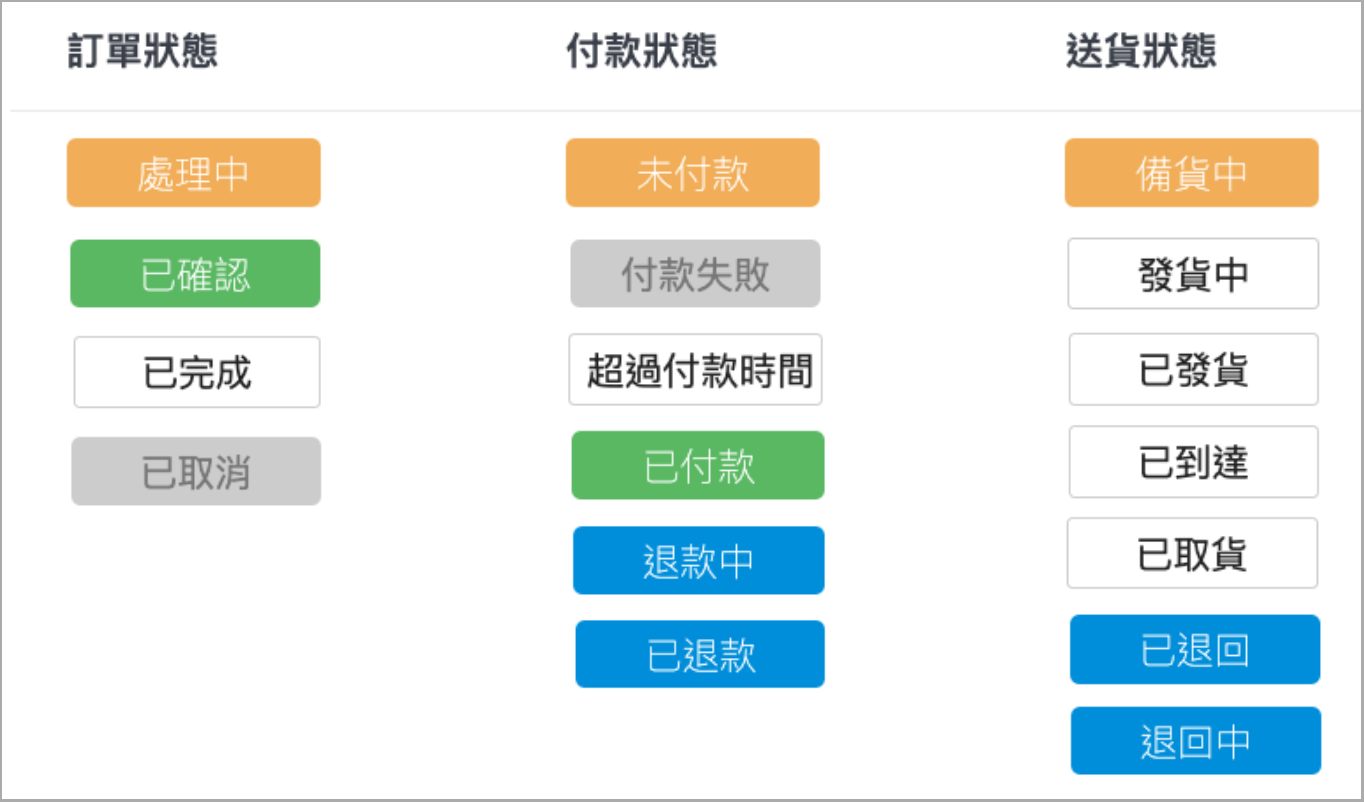Select the blue 已退款 payment badge
Screen dimensions: 1364x802
(x=700, y=655)
